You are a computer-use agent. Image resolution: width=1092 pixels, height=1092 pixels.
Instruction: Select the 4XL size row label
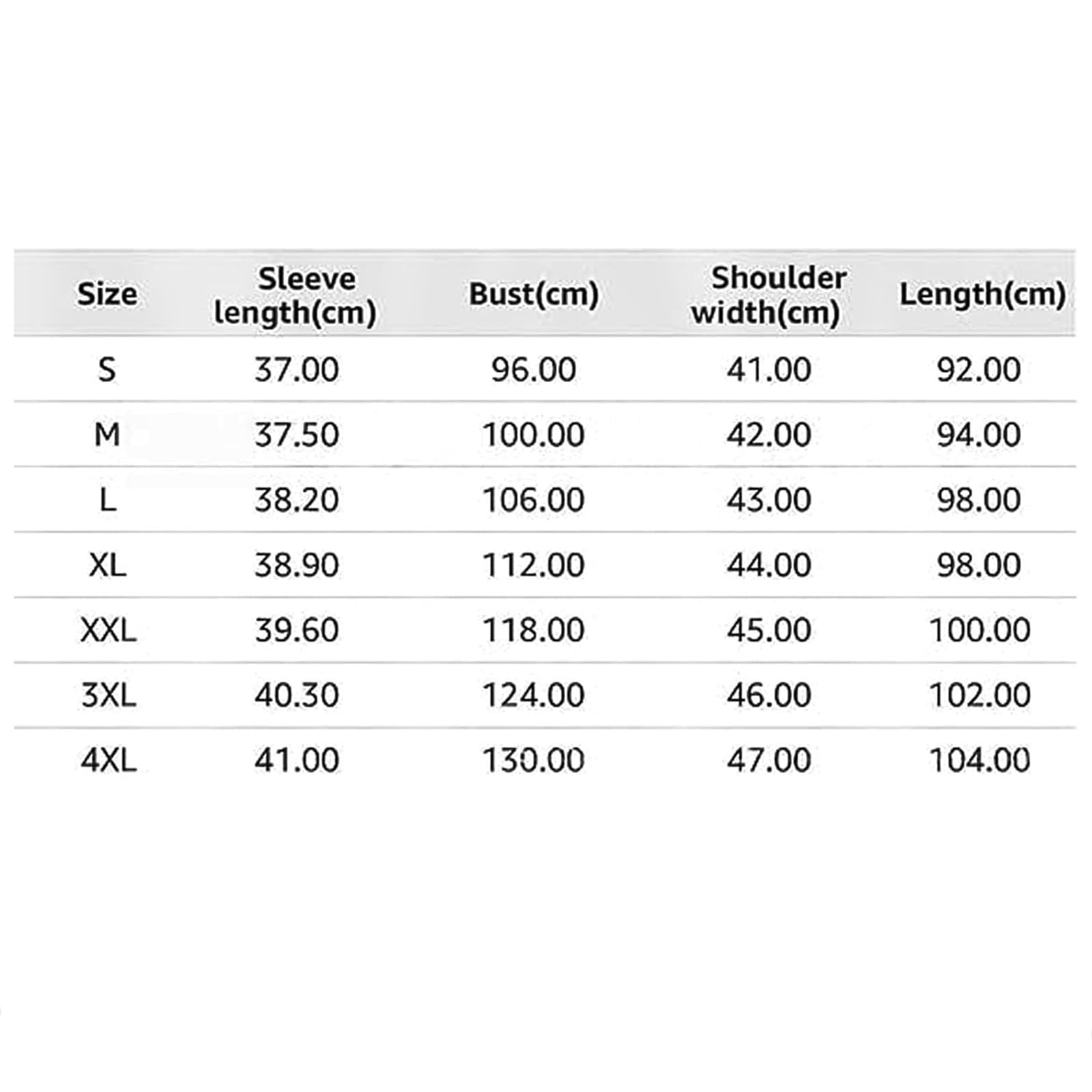pos(109,760)
